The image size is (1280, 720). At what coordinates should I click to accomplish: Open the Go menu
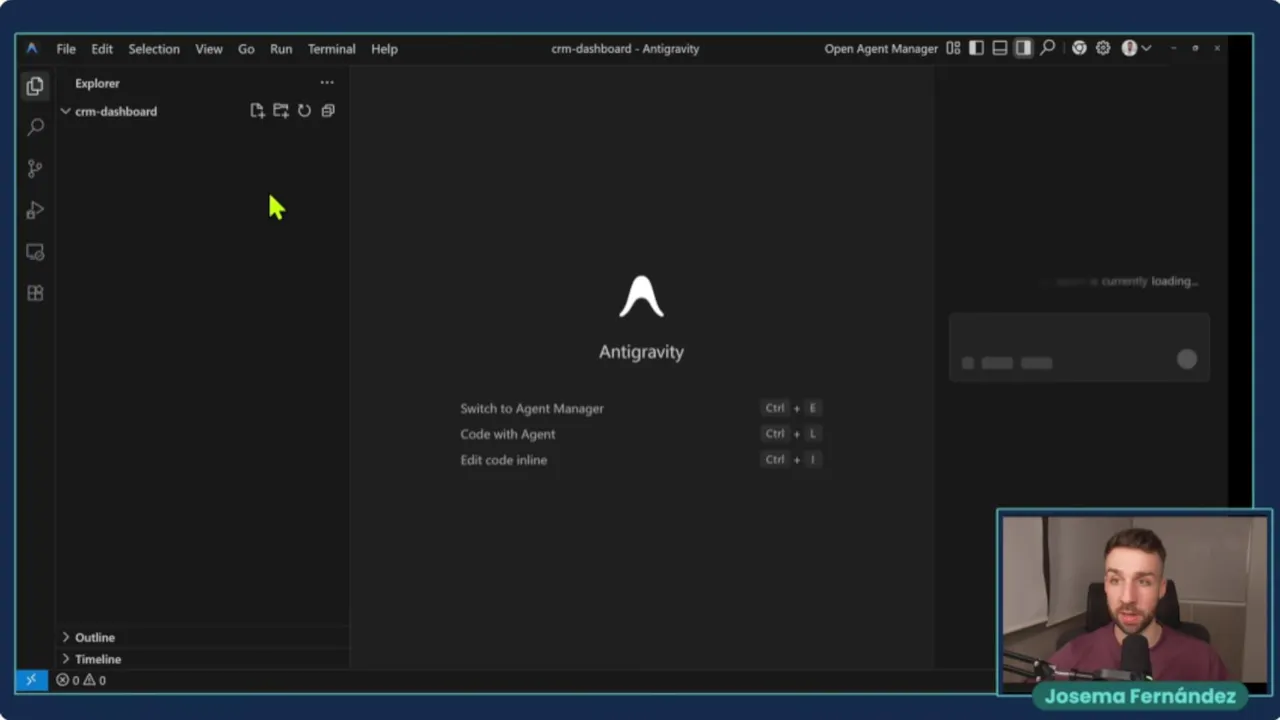point(246,48)
